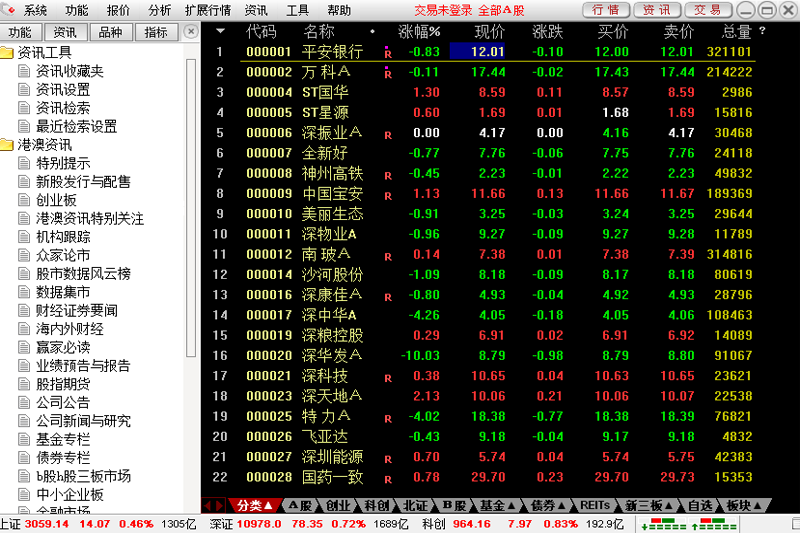Screen dimensions: 800x533
Task: Open the 报价 menu
Action: tap(118, 10)
